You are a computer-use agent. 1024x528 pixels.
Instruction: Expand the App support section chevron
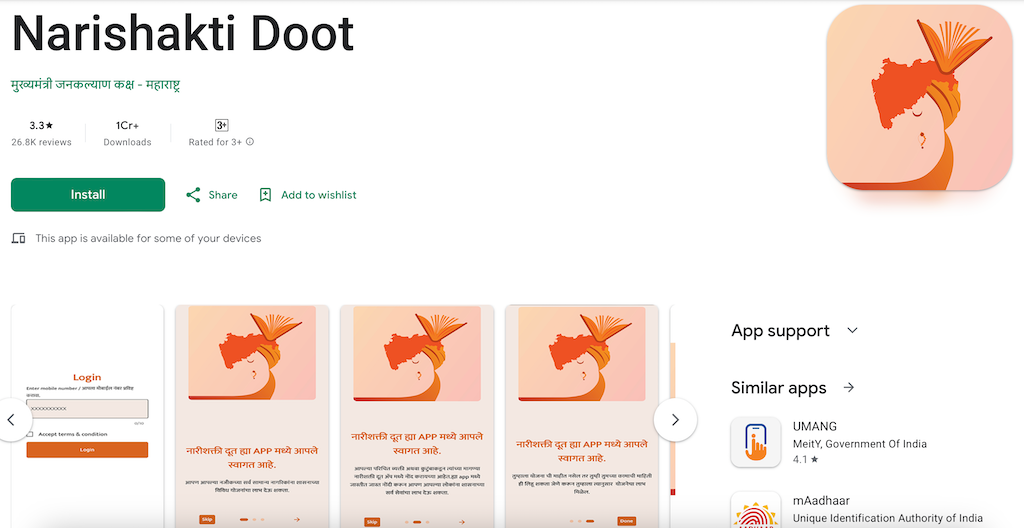point(852,331)
